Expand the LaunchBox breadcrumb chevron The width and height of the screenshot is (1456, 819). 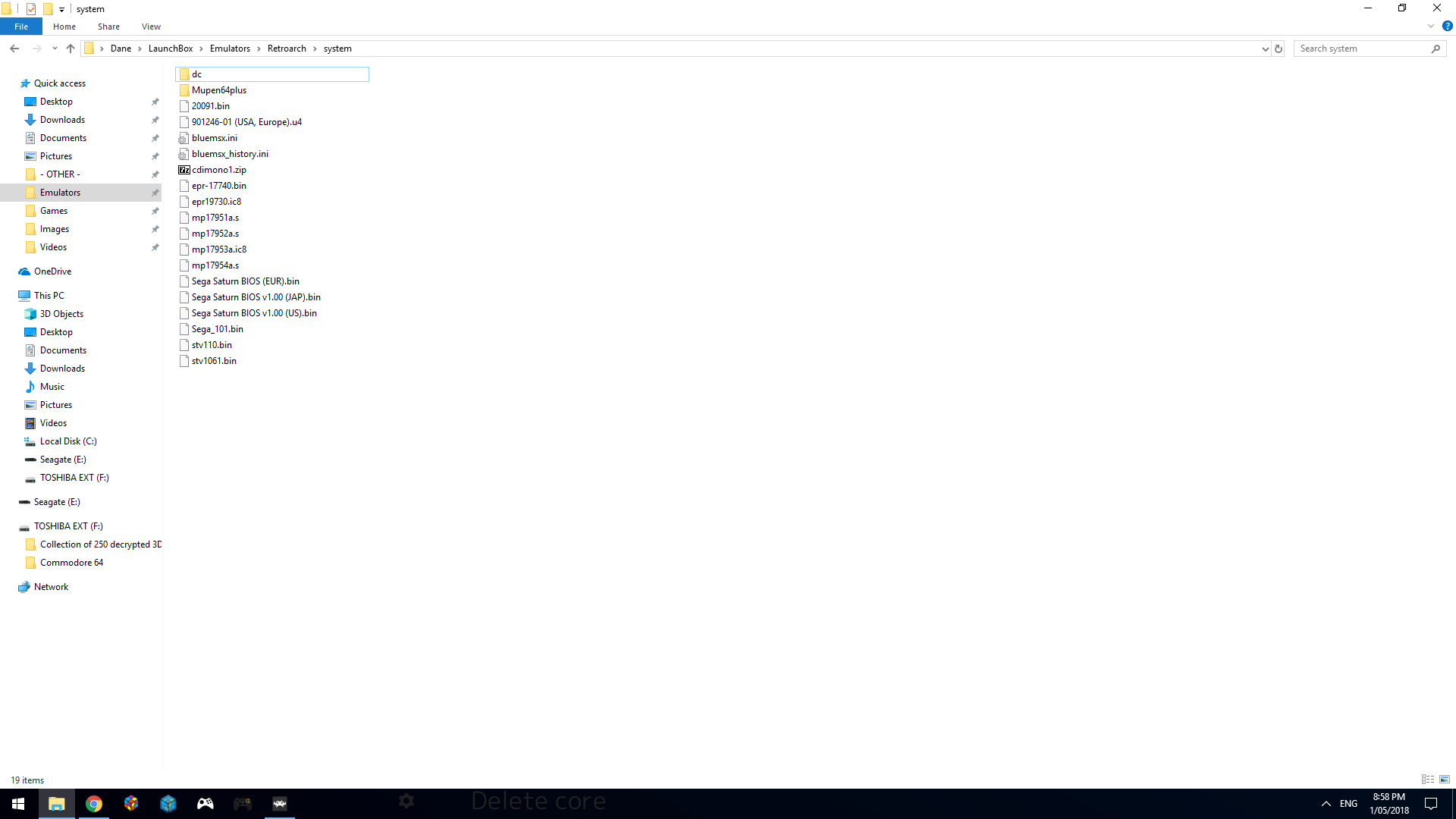[x=202, y=49]
